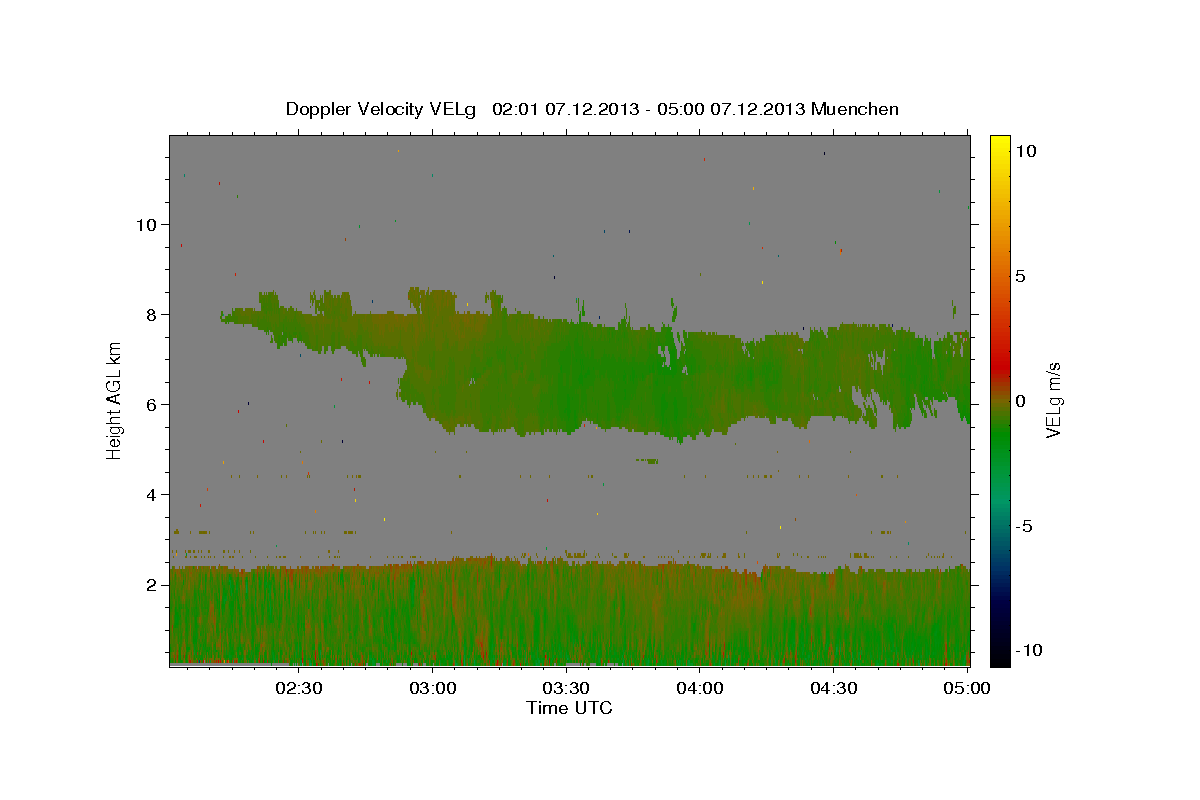Click the 03:00 time tick label
This screenshot has width=1200, height=800.
coord(433,688)
